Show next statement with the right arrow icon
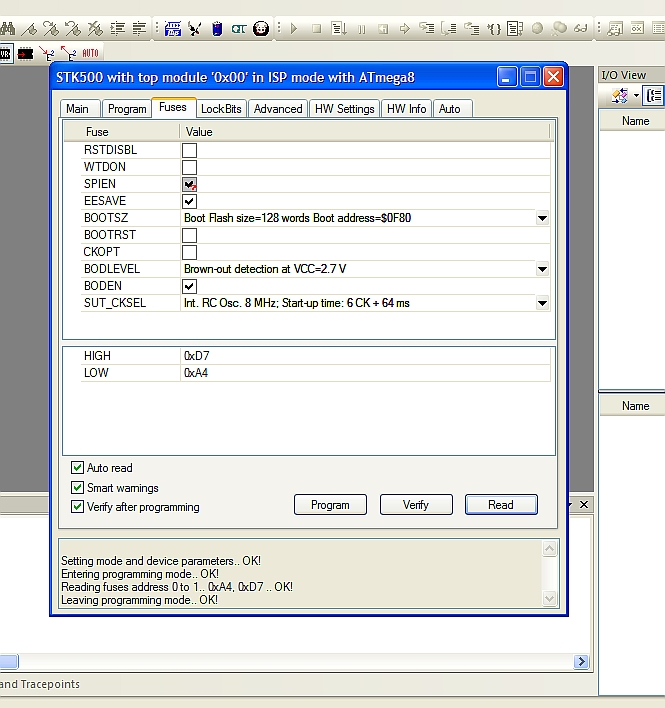The image size is (665, 708). [x=405, y=29]
